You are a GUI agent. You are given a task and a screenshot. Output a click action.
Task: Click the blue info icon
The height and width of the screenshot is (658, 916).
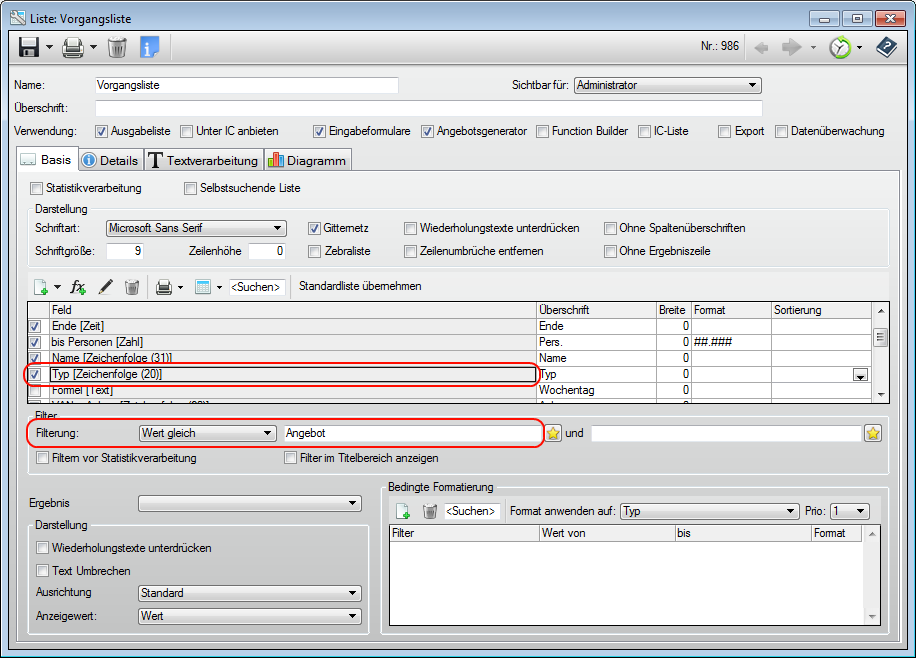(149, 47)
